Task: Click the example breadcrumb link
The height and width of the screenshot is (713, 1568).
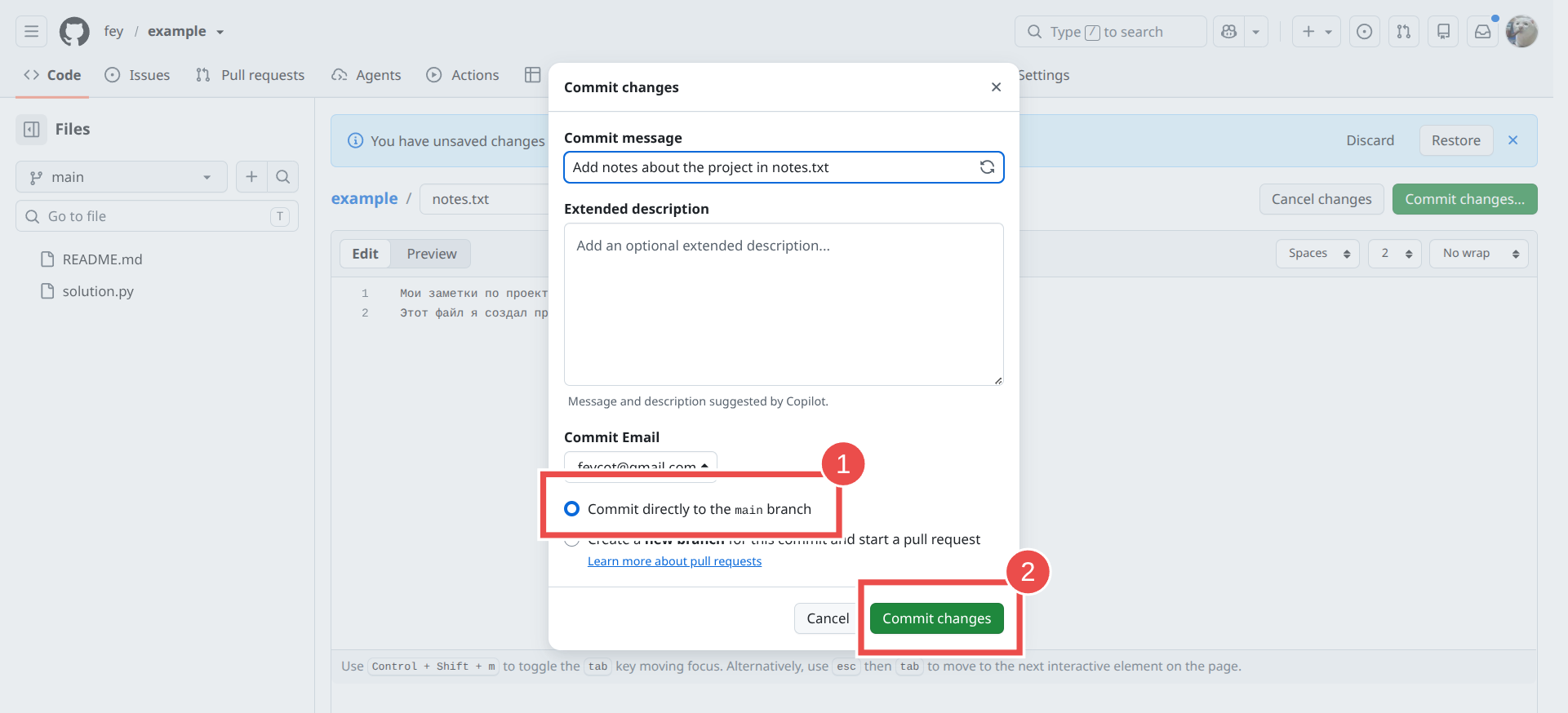Action: click(x=364, y=199)
